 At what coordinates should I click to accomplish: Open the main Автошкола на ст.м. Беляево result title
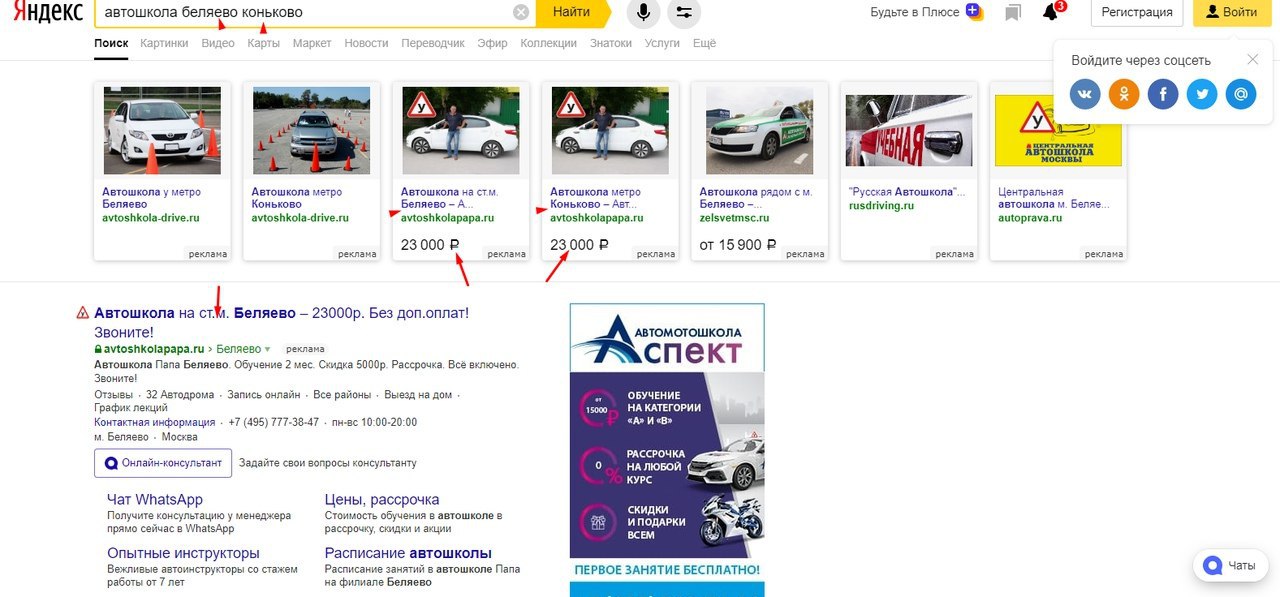[x=281, y=322]
